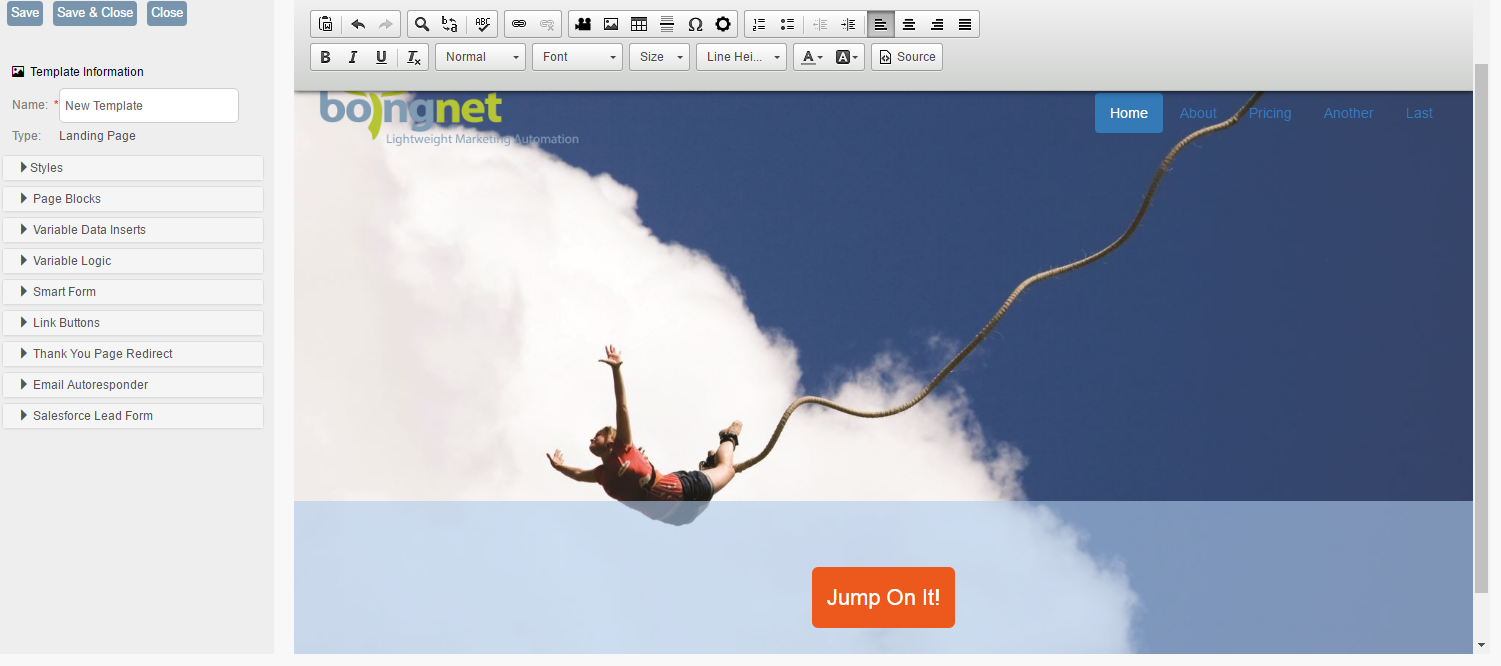Open the text color picker
1501x666 pixels.
pyautogui.click(x=812, y=57)
